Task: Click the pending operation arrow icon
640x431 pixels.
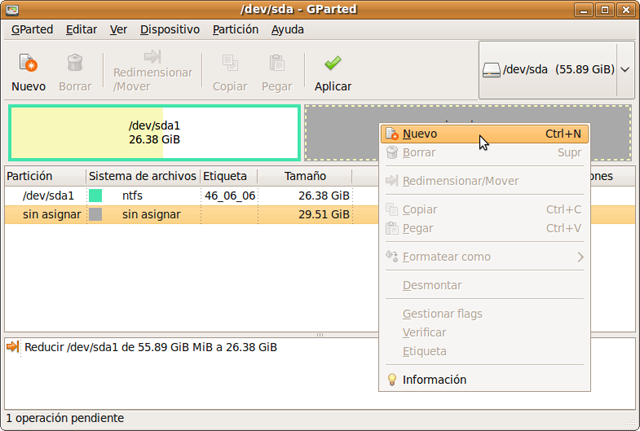Action: [x=13, y=347]
